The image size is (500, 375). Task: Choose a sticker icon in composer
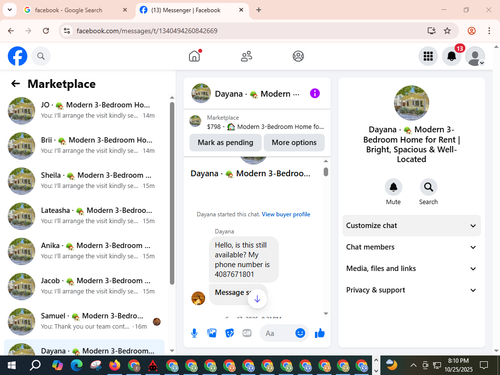click(x=229, y=333)
